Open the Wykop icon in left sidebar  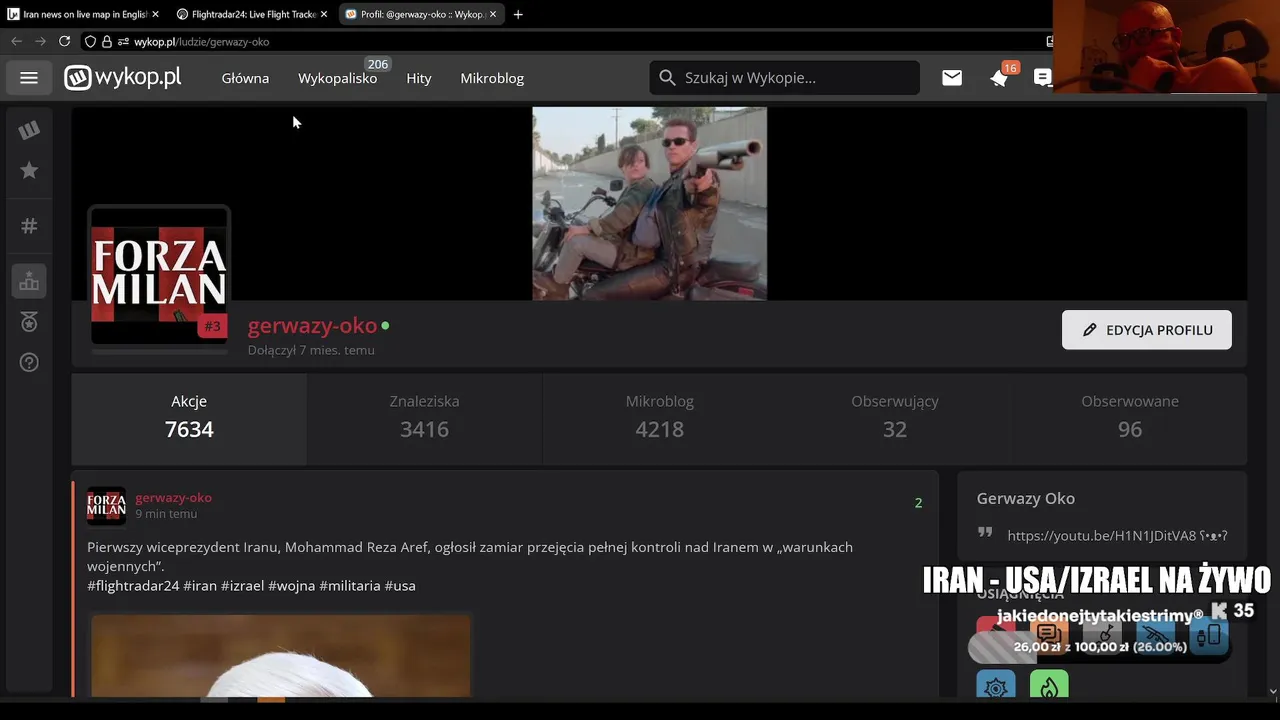pos(29,130)
